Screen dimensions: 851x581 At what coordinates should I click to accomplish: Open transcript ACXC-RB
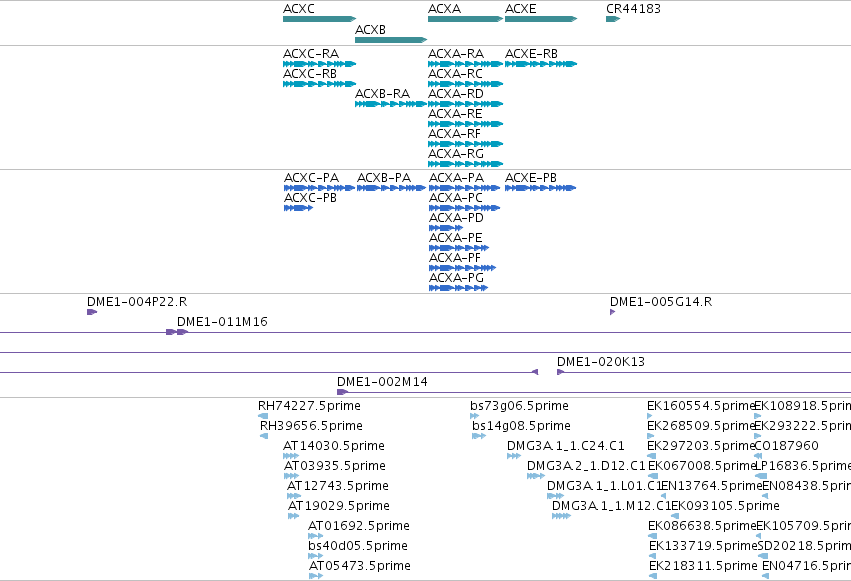point(319,84)
